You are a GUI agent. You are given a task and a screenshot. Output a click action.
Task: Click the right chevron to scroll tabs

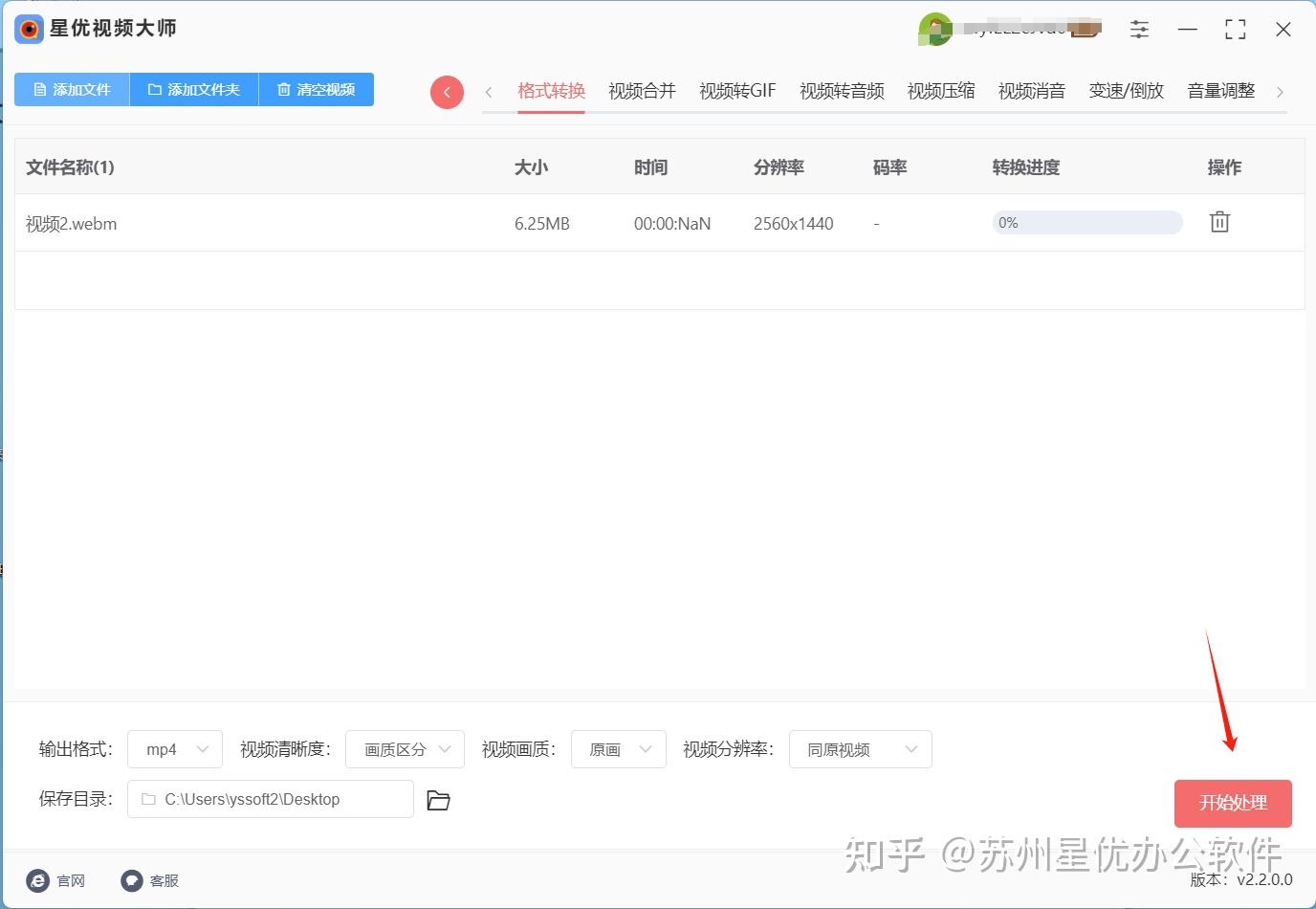(1280, 91)
